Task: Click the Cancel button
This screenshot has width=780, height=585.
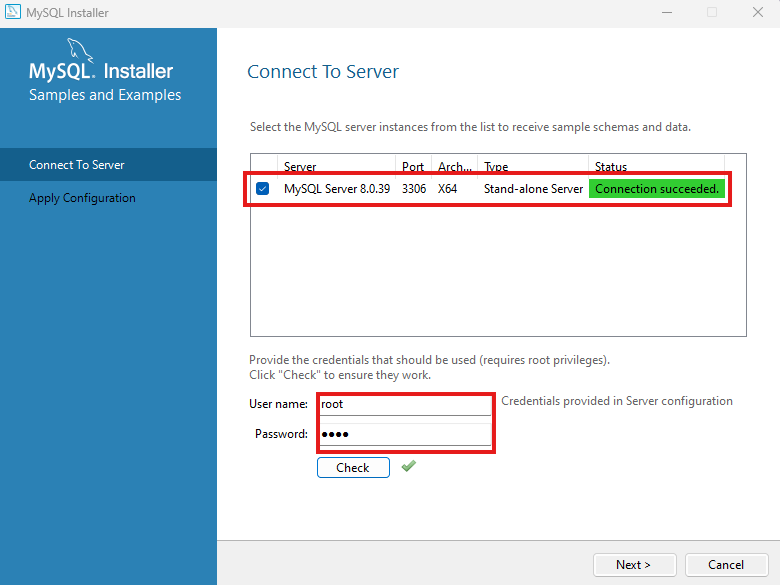Action: click(726, 565)
